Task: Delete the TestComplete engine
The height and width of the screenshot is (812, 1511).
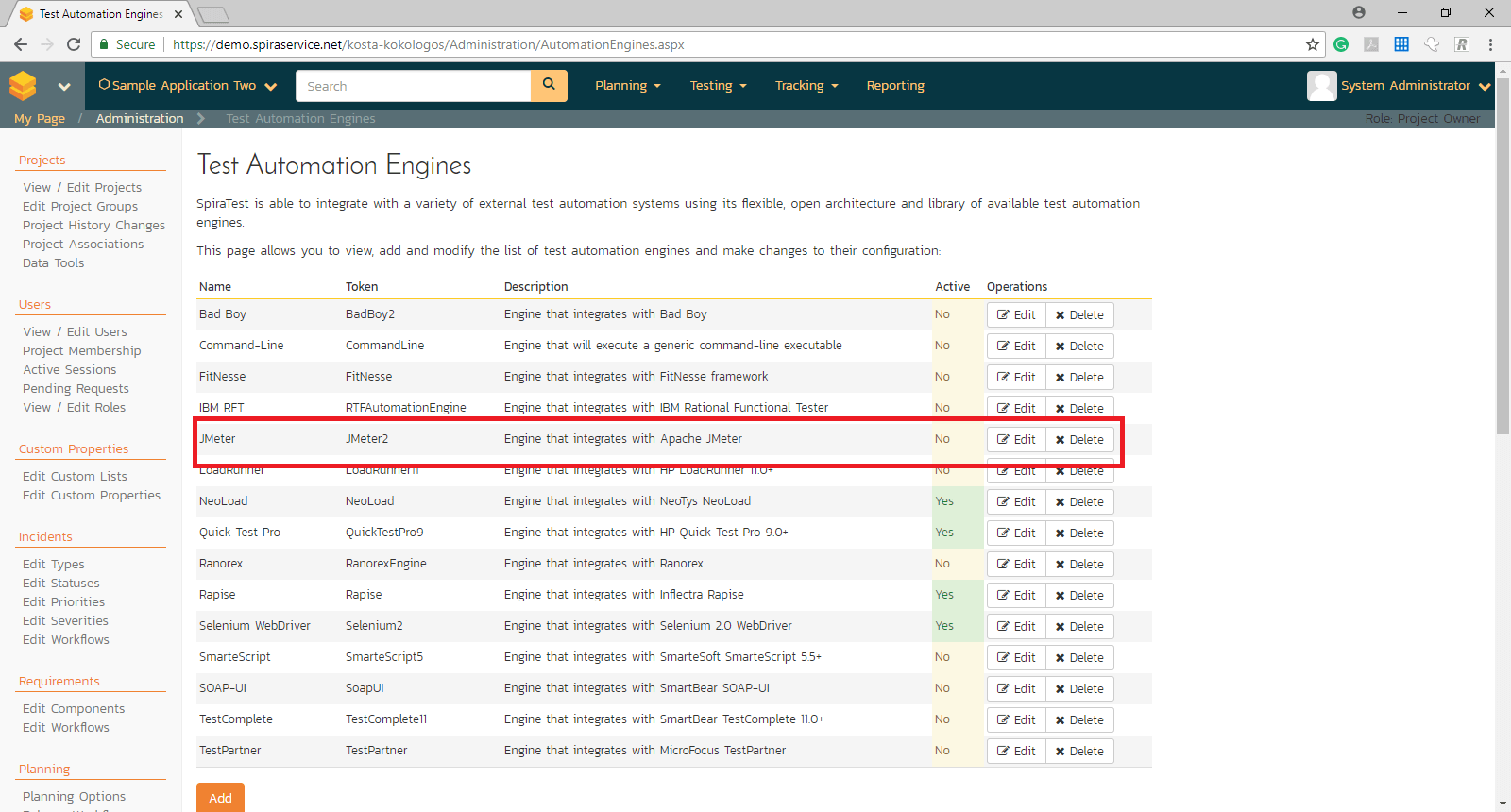Action: (x=1079, y=720)
